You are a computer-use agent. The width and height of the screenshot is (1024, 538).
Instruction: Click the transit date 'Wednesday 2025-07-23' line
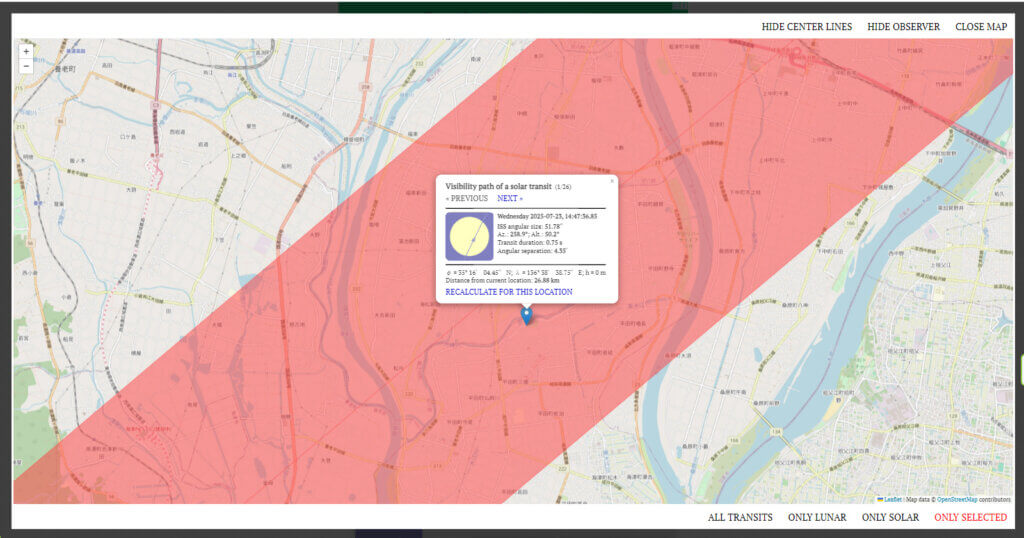point(547,216)
